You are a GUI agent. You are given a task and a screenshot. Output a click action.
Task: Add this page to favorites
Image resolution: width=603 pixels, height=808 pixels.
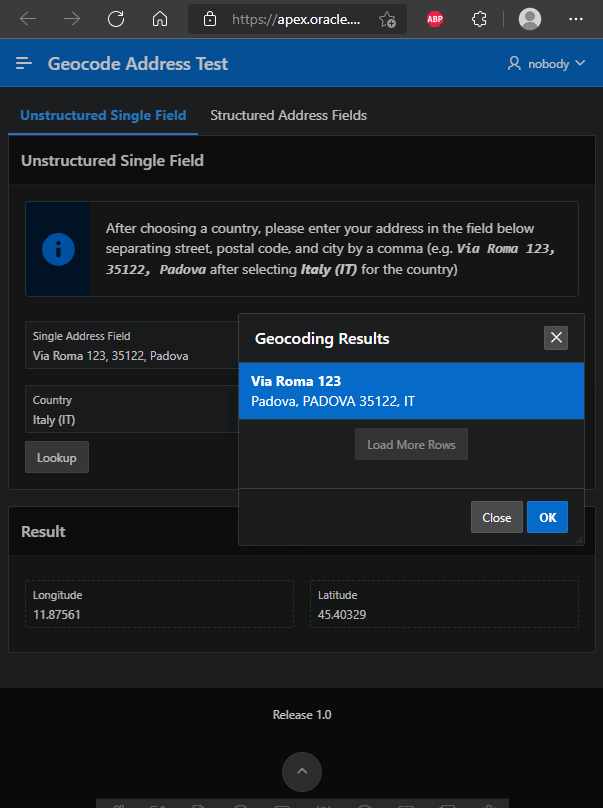pos(386,18)
